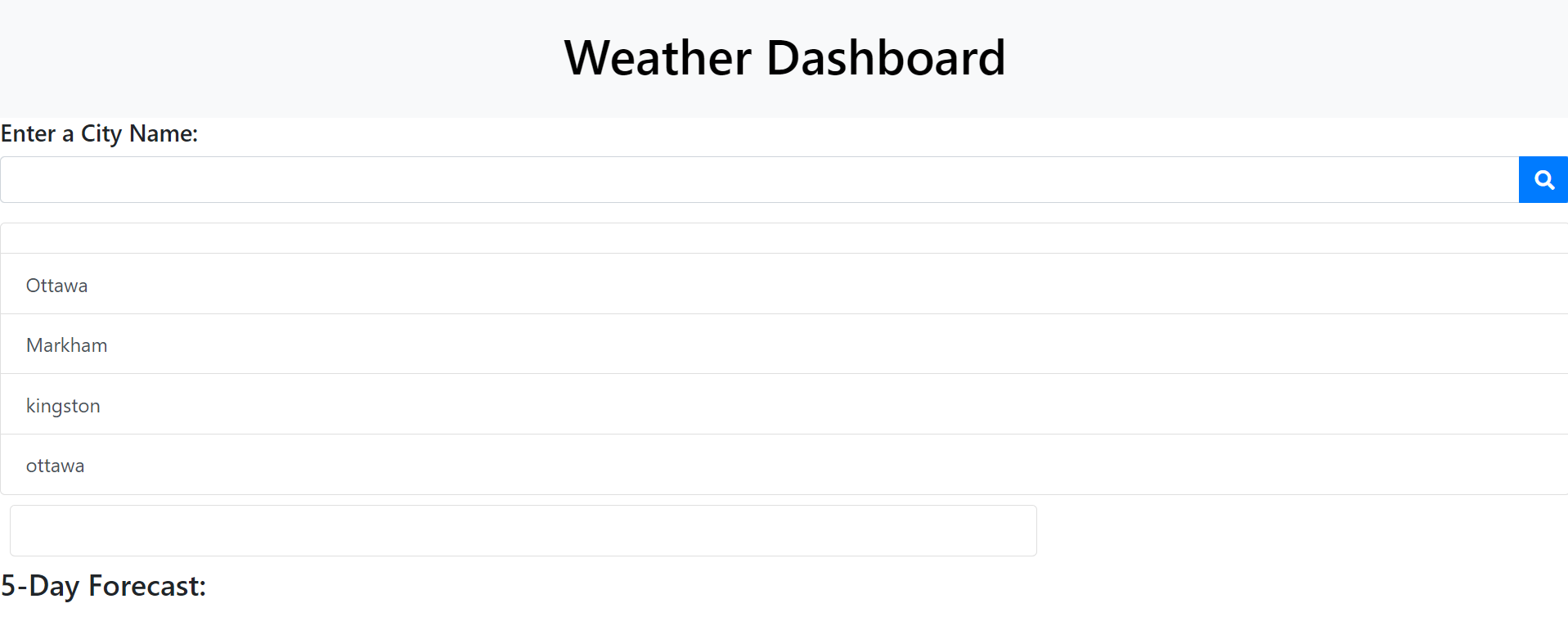The height and width of the screenshot is (617, 1568).
Task: Click the '5-Day Forecast:' heading
Action: pyautogui.click(x=103, y=585)
